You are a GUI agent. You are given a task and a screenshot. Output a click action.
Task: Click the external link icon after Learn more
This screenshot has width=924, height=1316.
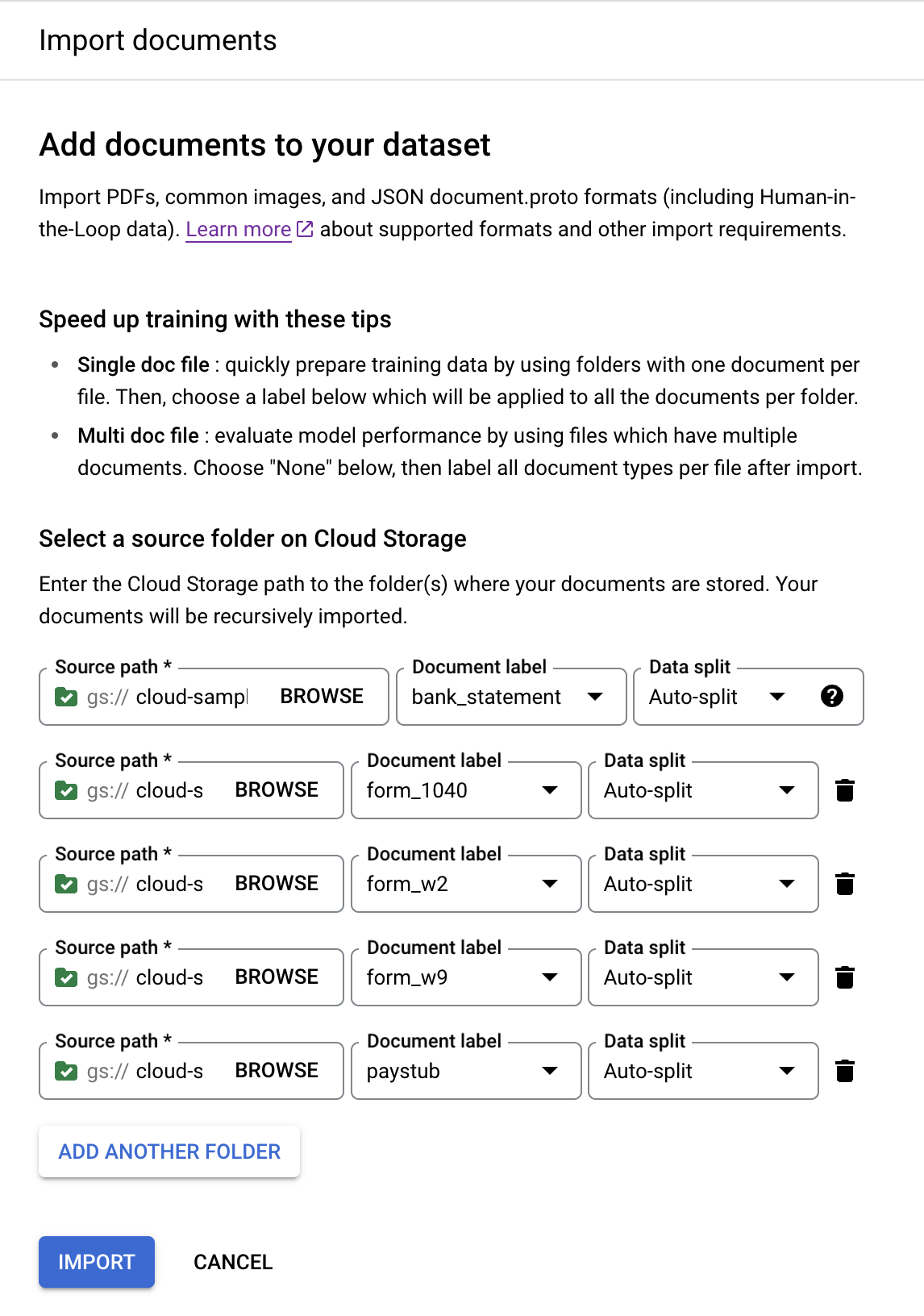tap(305, 229)
